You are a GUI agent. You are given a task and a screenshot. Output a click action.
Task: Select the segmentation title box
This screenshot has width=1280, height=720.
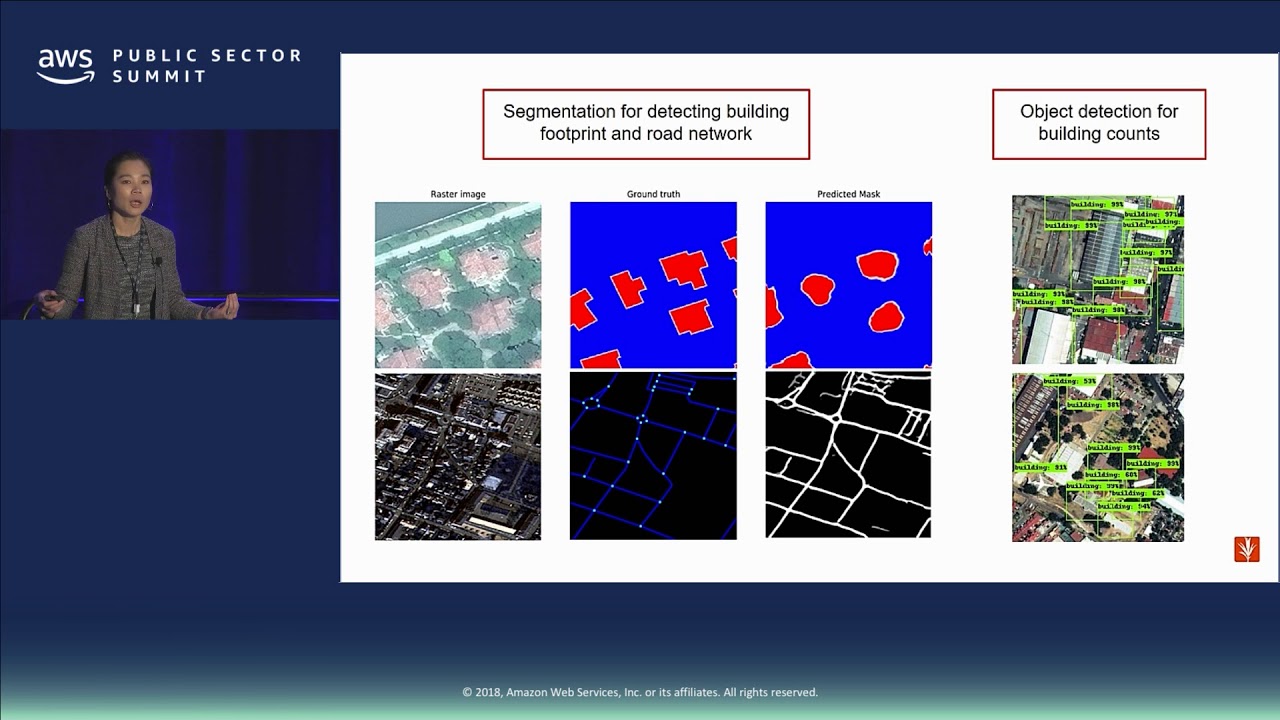[646, 124]
